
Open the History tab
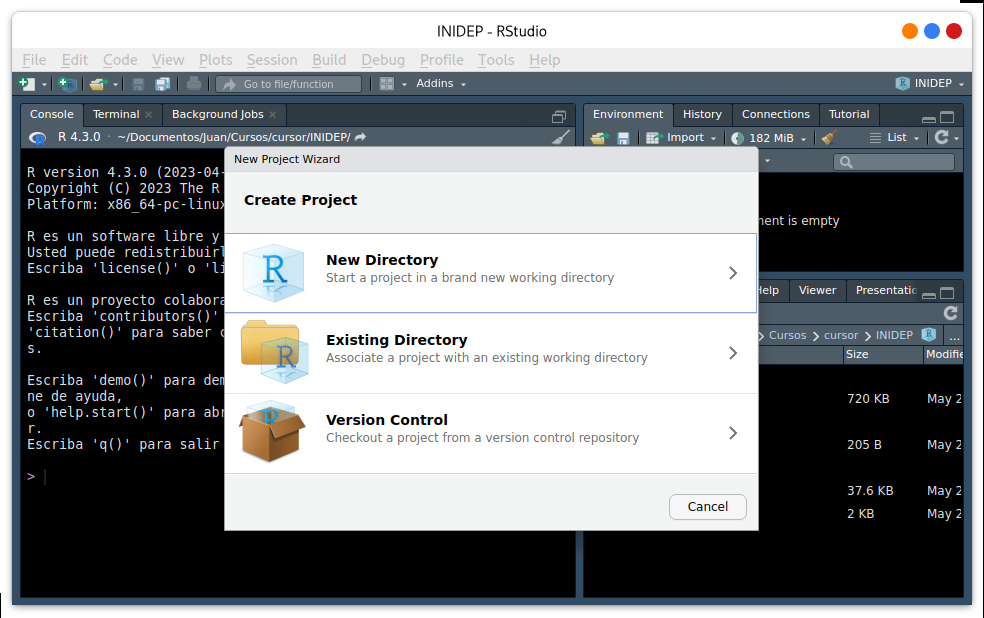point(702,114)
